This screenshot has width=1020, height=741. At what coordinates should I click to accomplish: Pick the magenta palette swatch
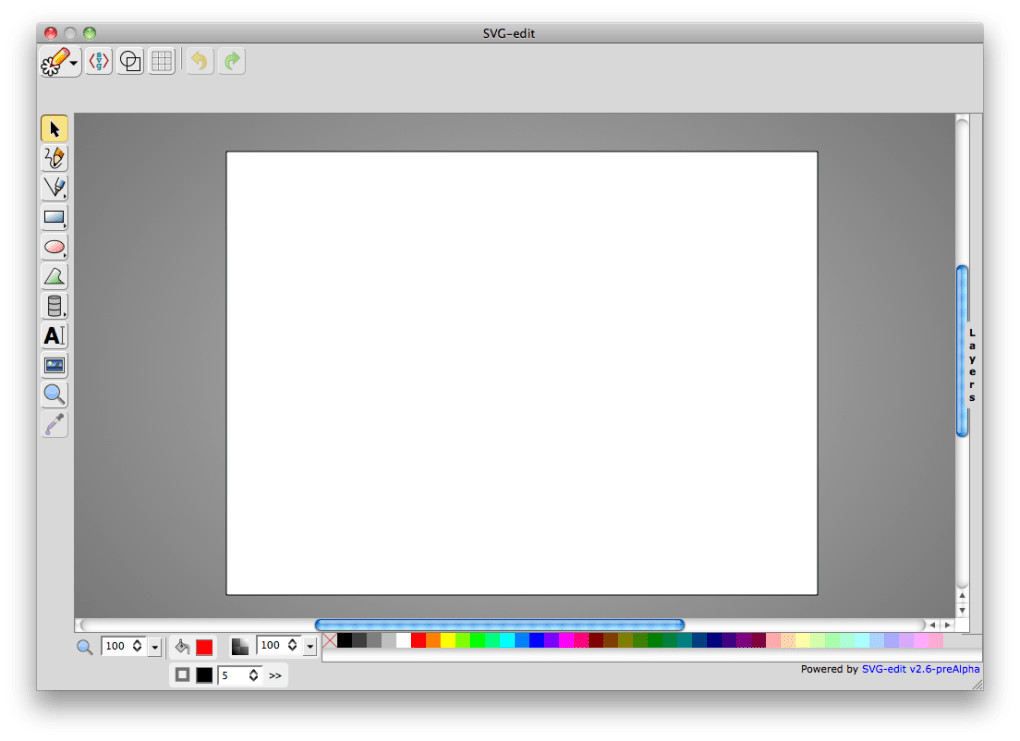(x=567, y=641)
